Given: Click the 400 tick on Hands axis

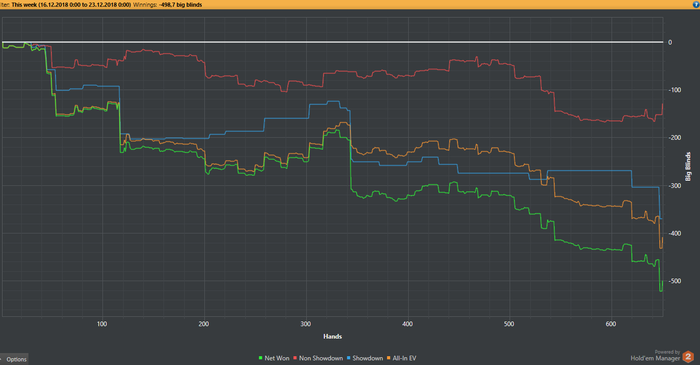Looking at the screenshot, I should [407, 324].
